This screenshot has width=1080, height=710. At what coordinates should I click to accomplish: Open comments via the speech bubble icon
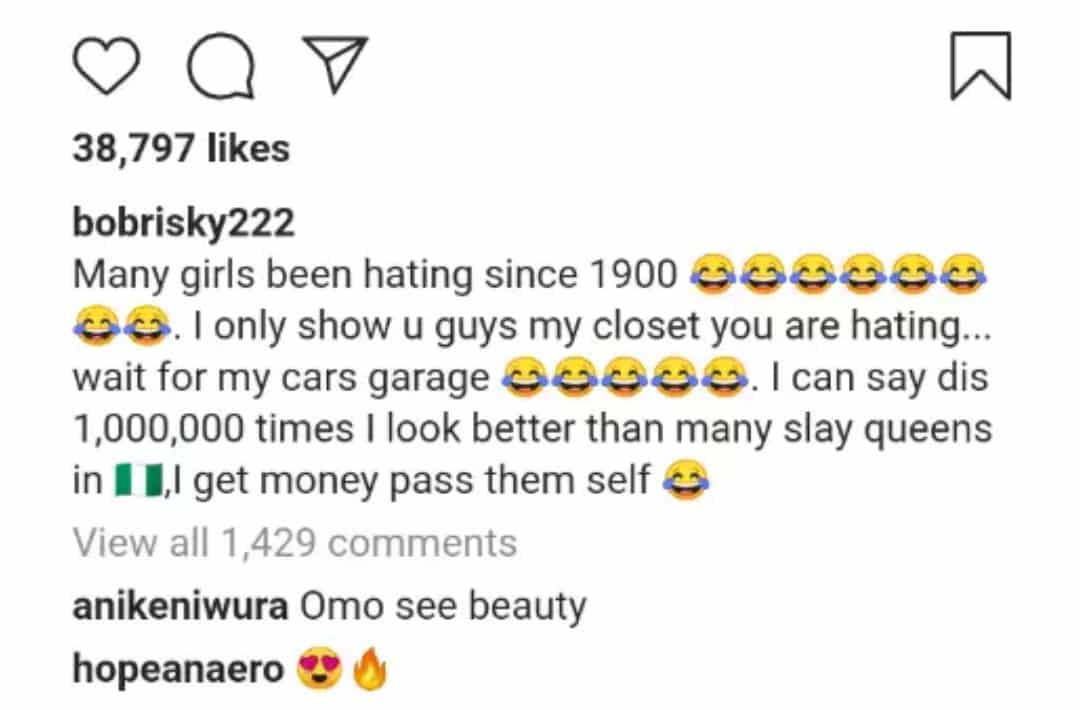[221, 65]
